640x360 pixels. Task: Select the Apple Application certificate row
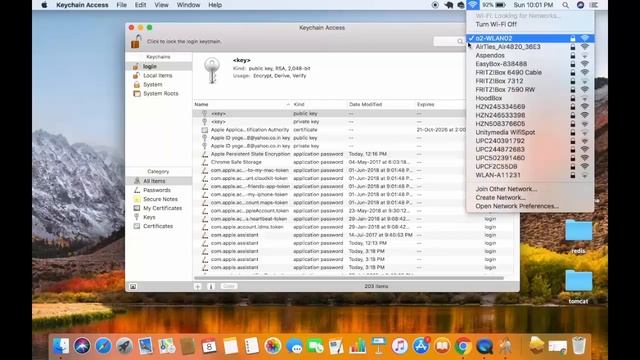coord(329,130)
